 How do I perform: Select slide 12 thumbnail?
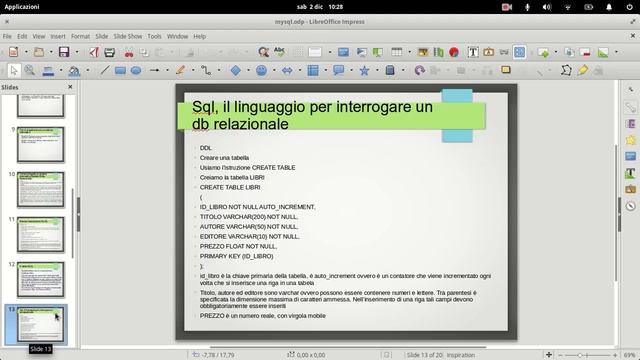(x=40, y=280)
